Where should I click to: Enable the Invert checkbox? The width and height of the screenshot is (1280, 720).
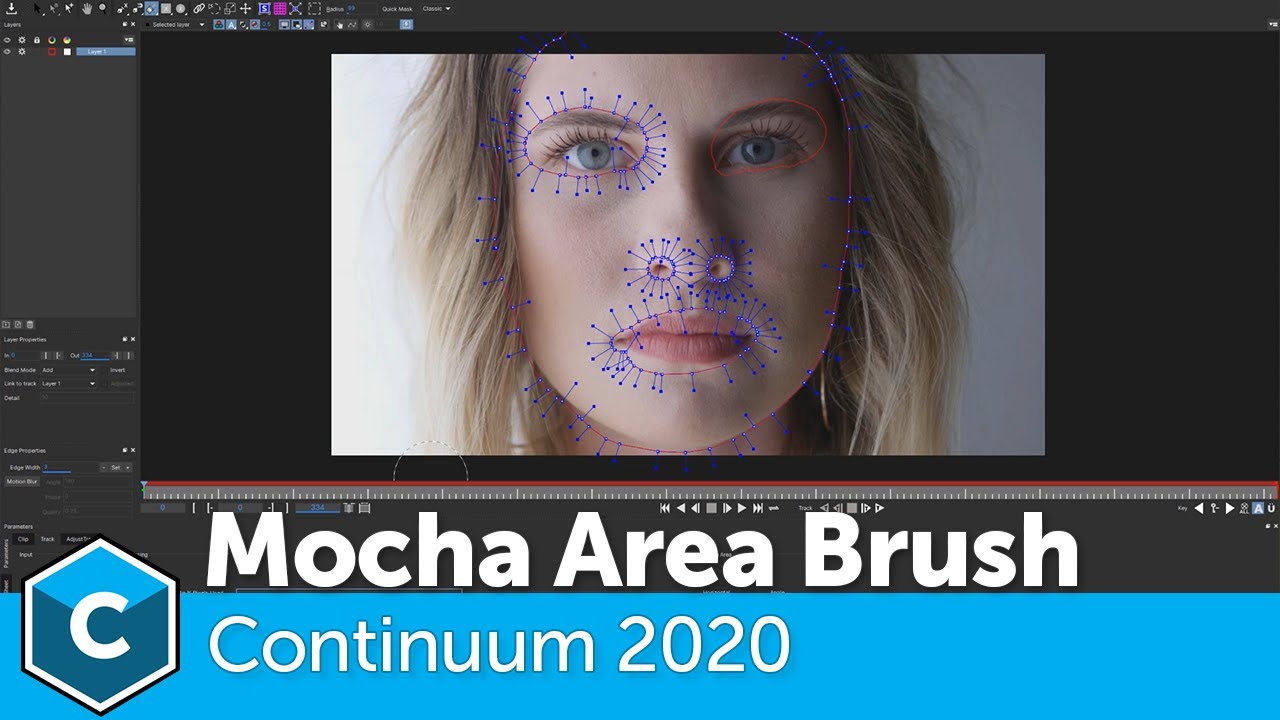[x=106, y=370]
